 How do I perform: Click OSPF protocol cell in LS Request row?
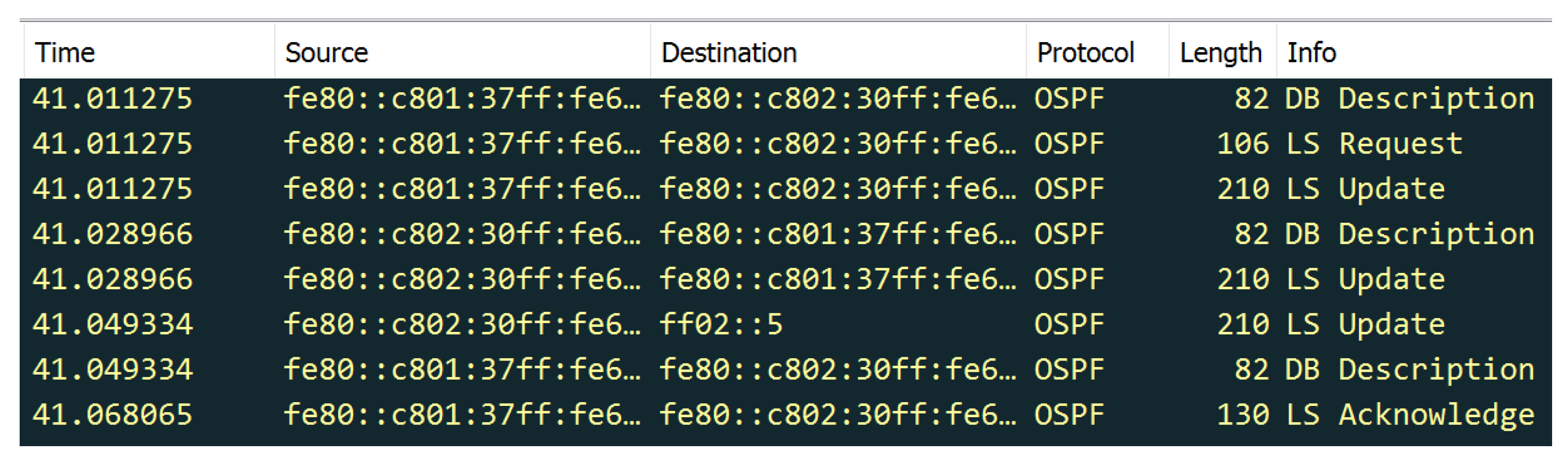pyautogui.click(x=1069, y=144)
